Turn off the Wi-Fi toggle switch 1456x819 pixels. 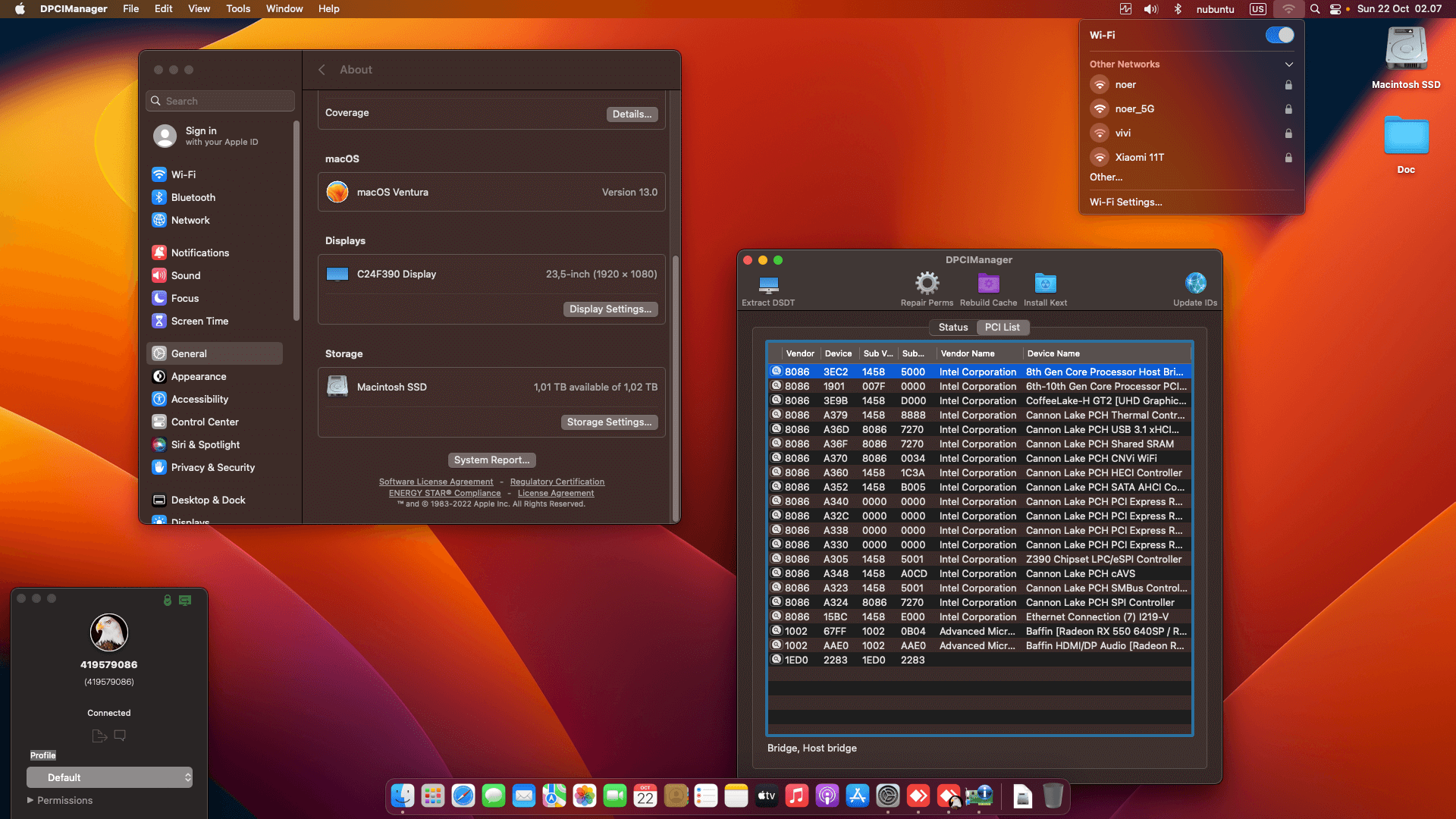tap(1279, 35)
